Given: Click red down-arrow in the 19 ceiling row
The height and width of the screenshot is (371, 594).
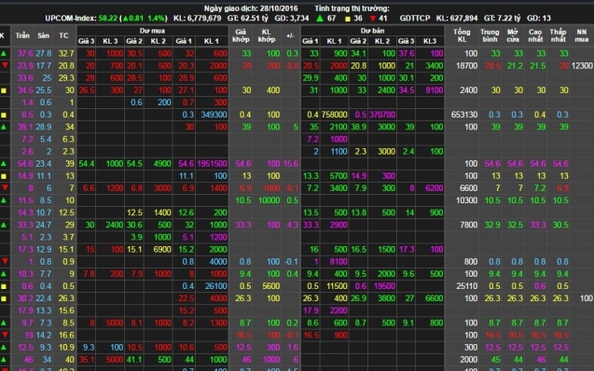Looking at the screenshot, I should click(x=5, y=335).
